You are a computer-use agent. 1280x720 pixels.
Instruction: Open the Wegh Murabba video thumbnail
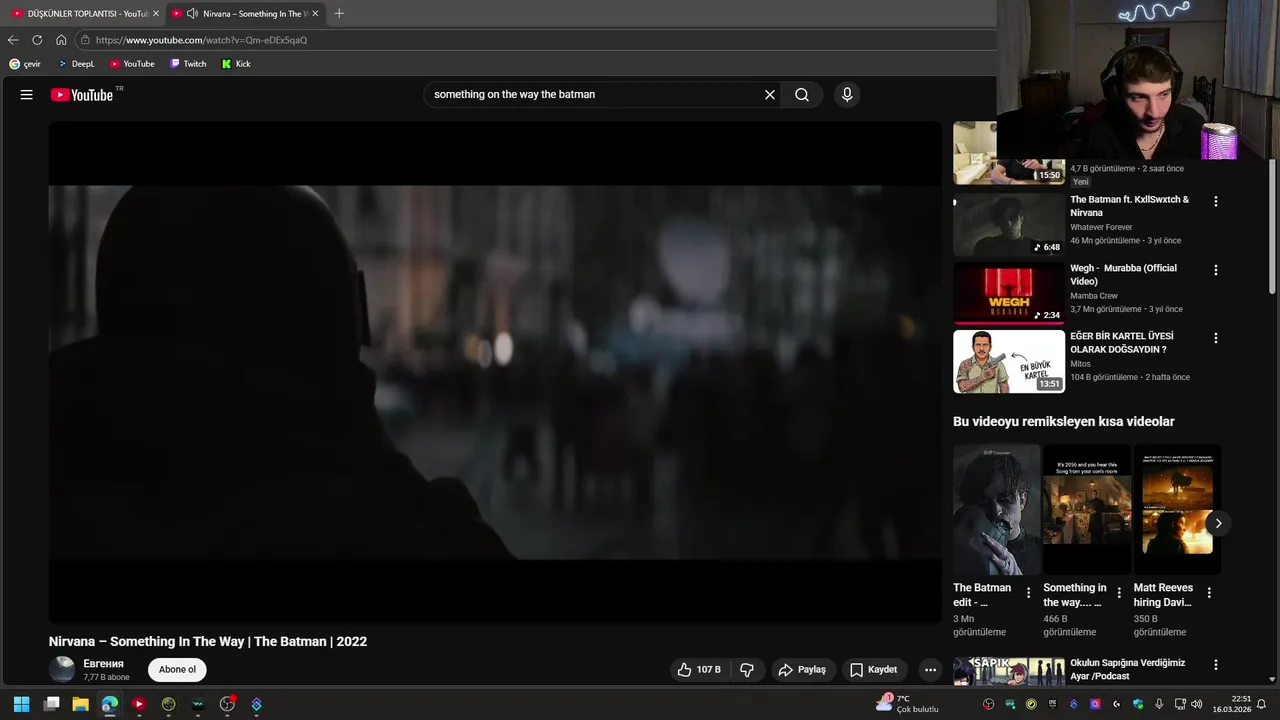point(1009,293)
